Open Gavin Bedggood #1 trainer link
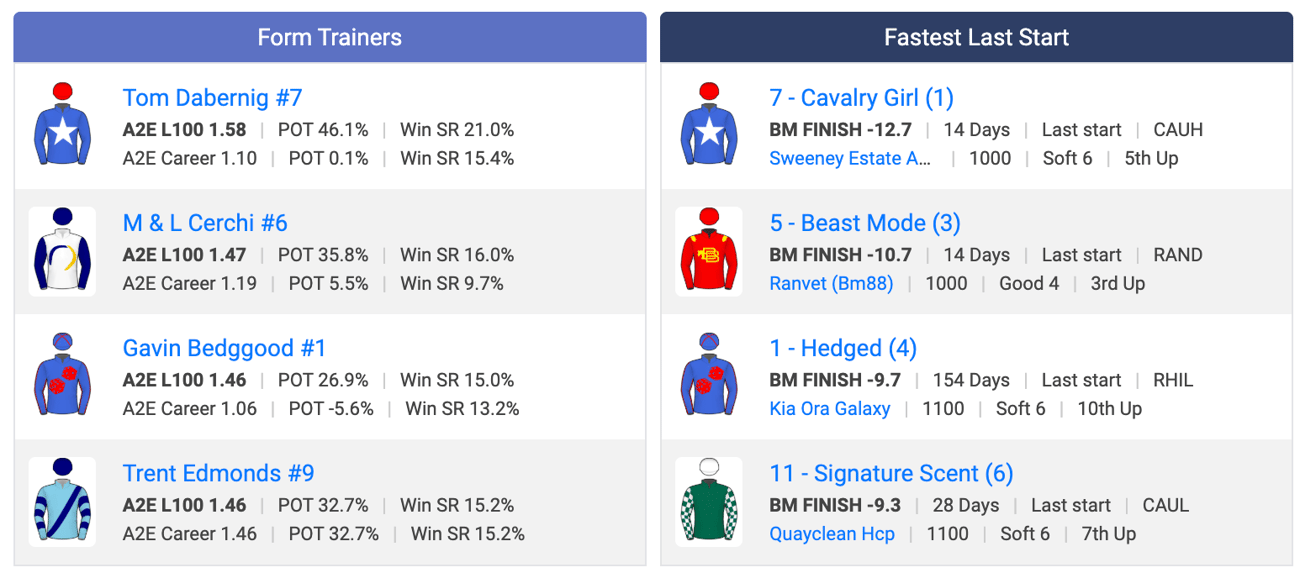The image size is (1300, 578). pos(225,348)
